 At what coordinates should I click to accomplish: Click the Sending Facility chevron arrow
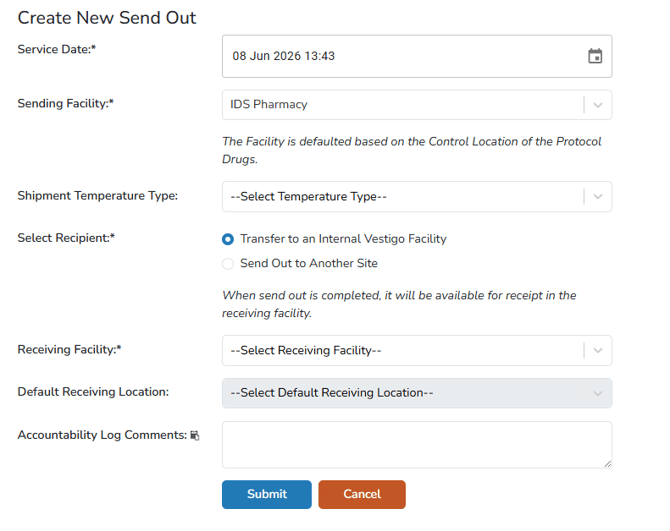[x=598, y=105]
